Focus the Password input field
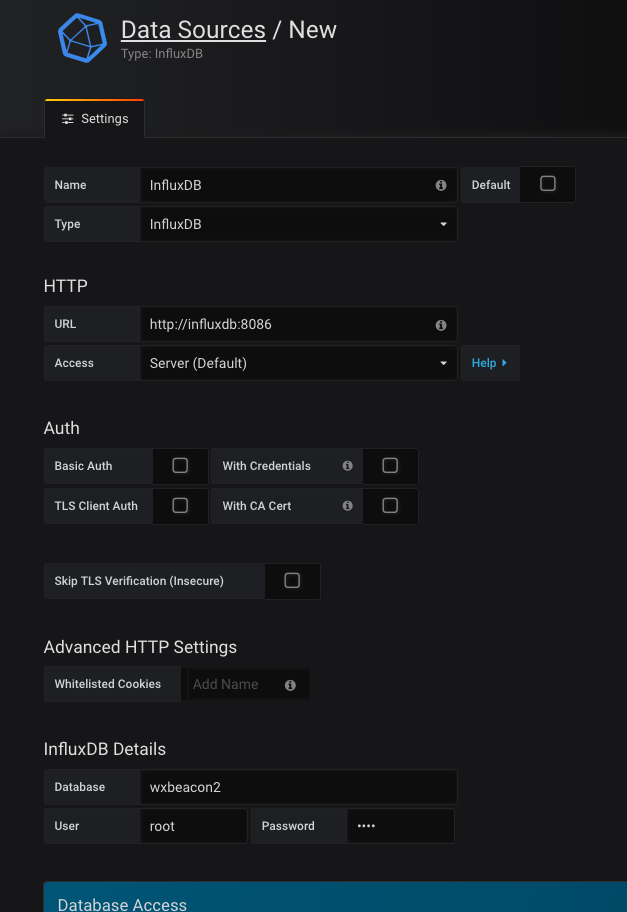The width and height of the screenshot is (627, 912). (400, 827)
